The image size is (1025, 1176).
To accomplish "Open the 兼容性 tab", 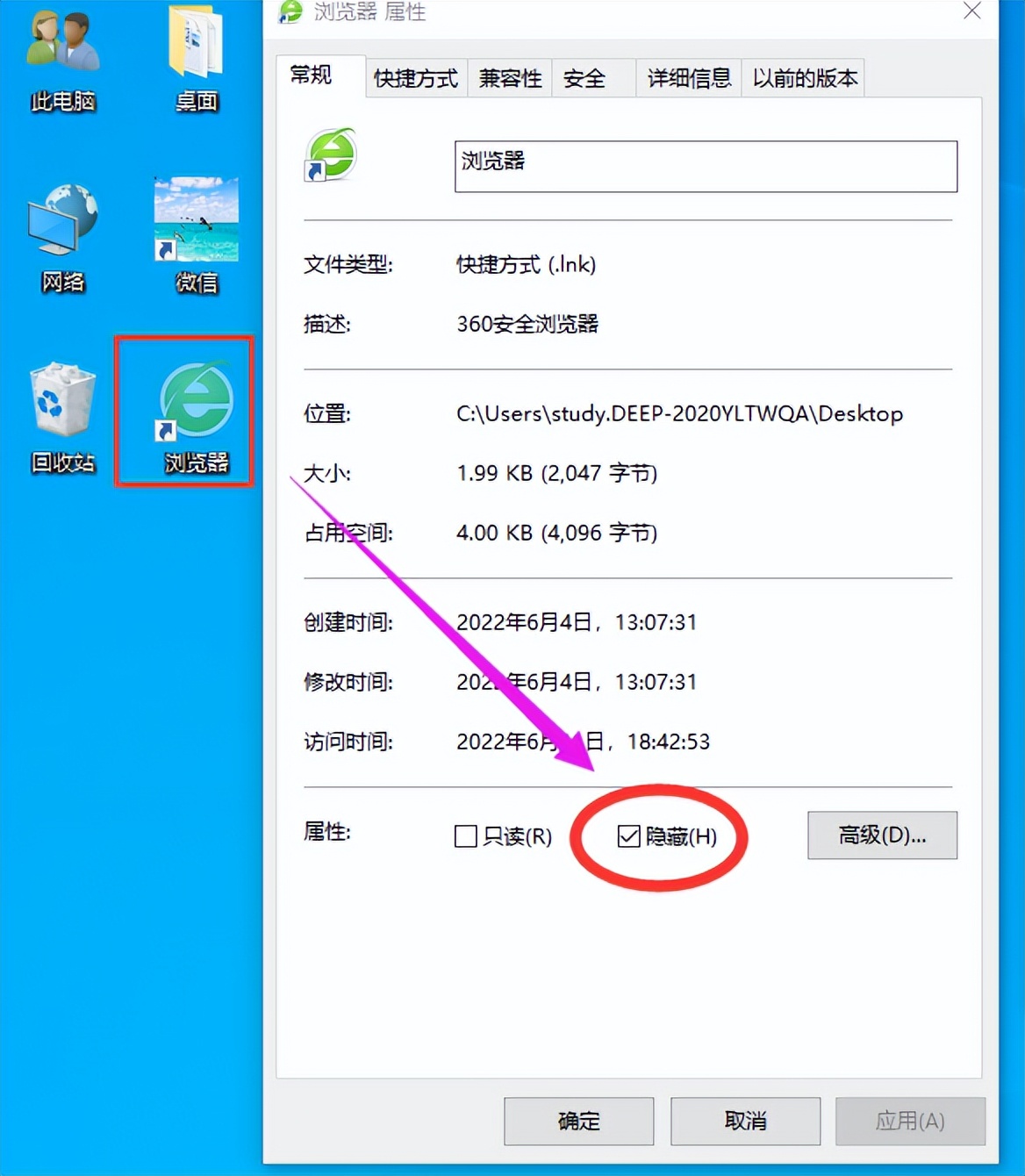I will click(510, 78).
